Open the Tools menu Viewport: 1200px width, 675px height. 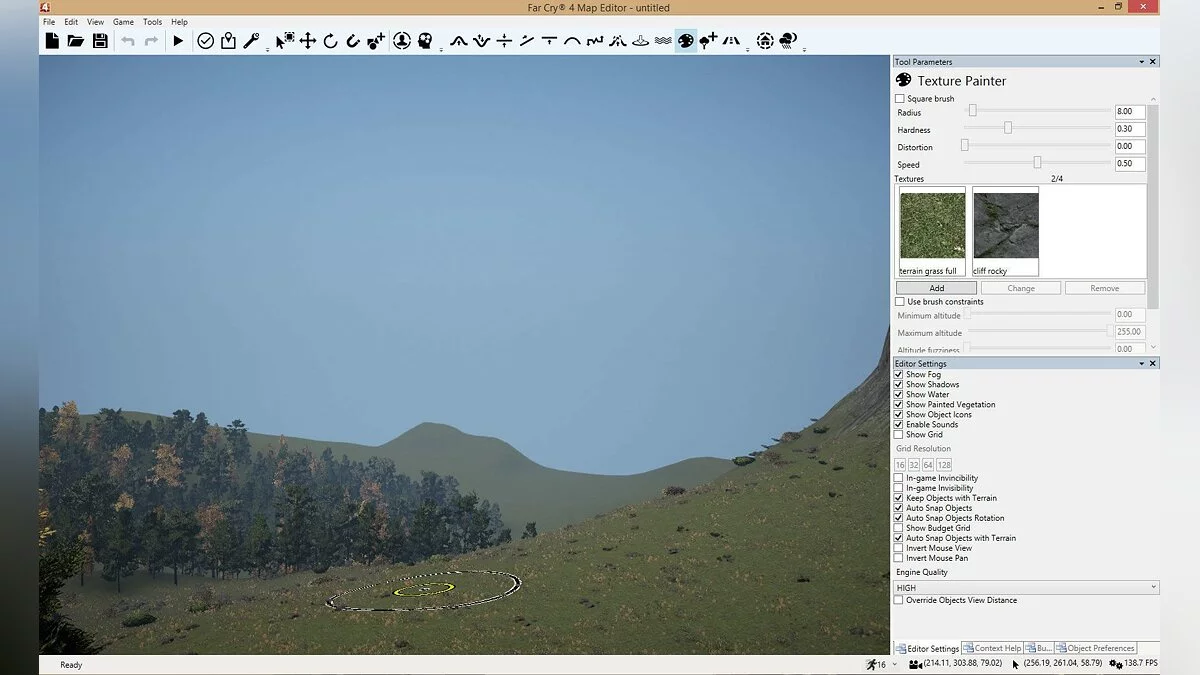152,22
